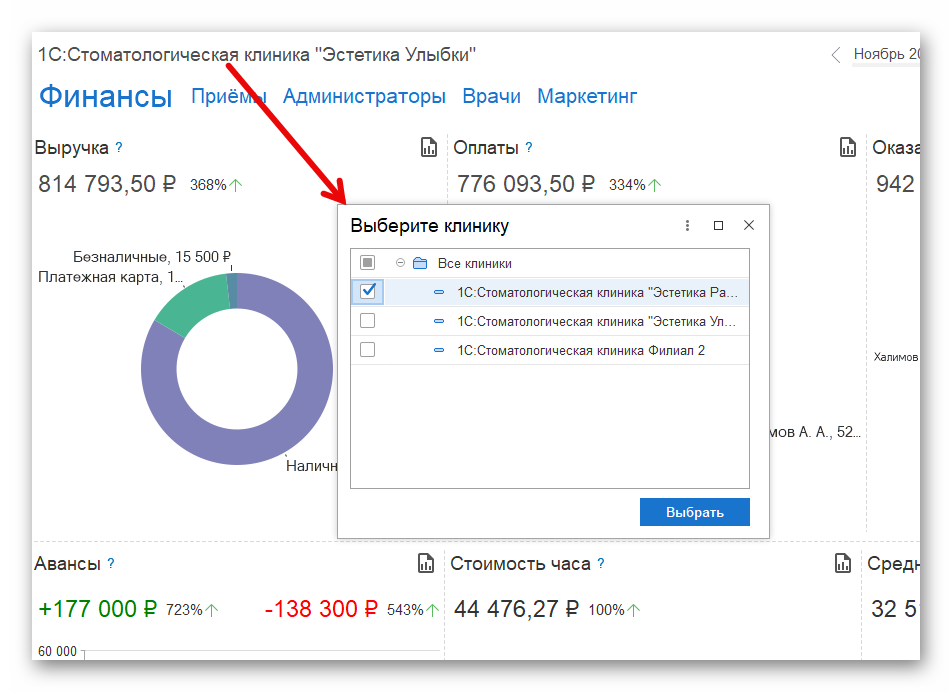Switch to the Приёмы tab
952x692 pixels.
(228, 96)
